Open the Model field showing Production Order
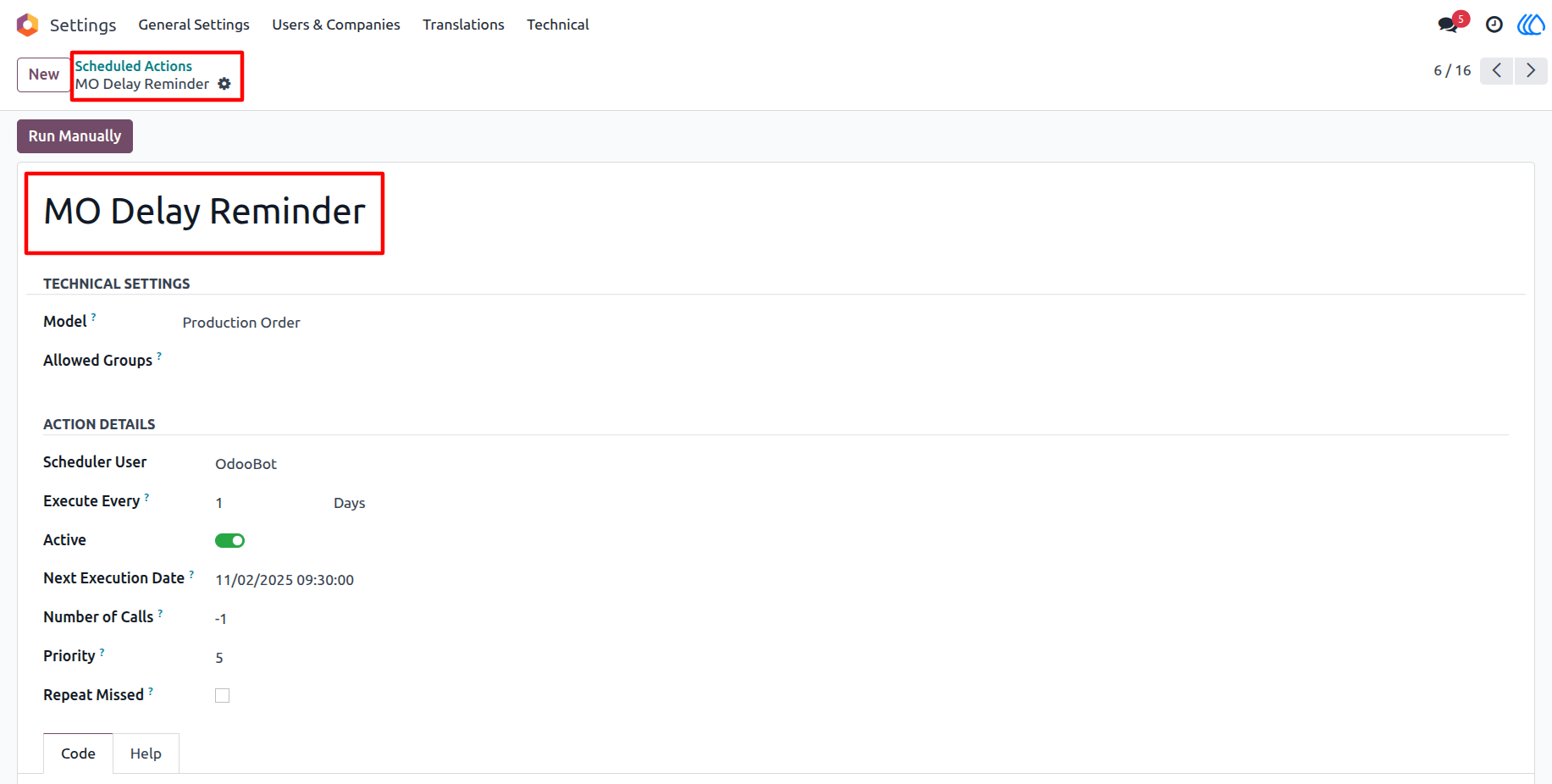This screenshot has height=784, width=1552. pos(241,323)
